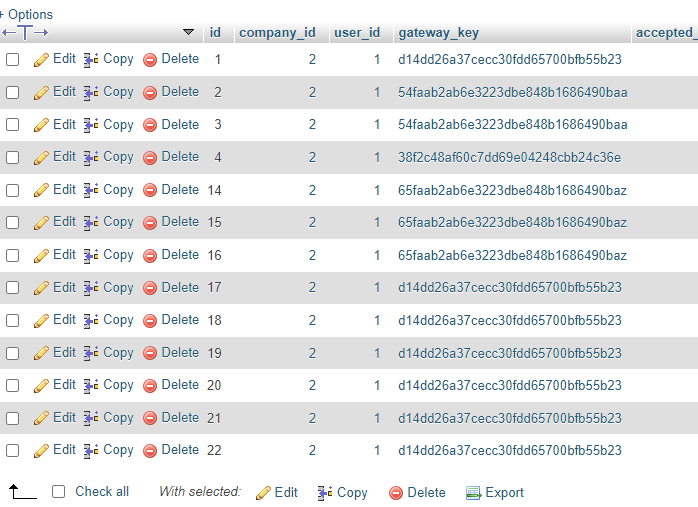The width and height of the screenshot is (698, 507).
Task: Click Edit text in With selected bar
Action: (286, 492)
